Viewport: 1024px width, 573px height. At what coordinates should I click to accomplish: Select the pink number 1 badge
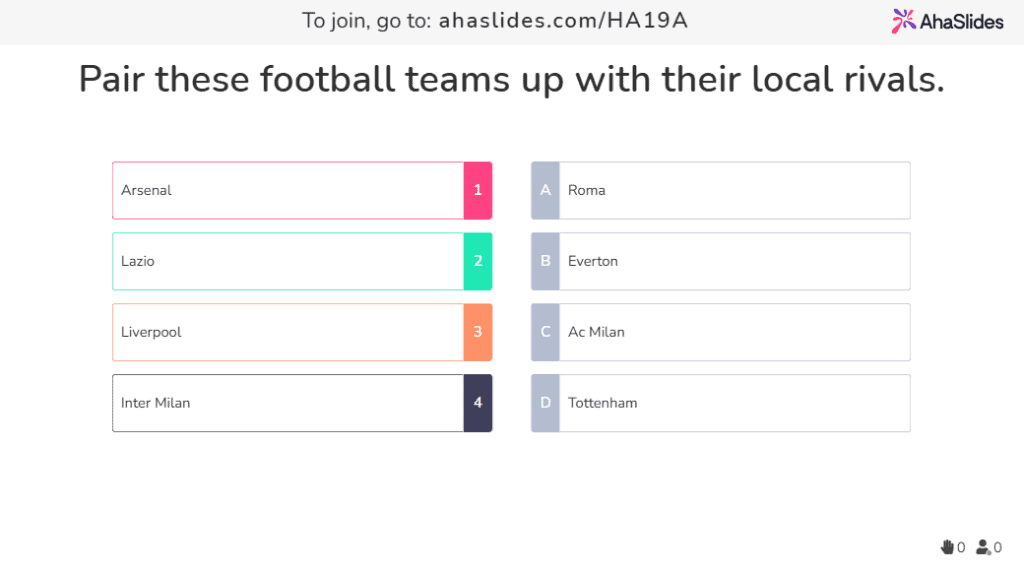[x=478, y=190]
